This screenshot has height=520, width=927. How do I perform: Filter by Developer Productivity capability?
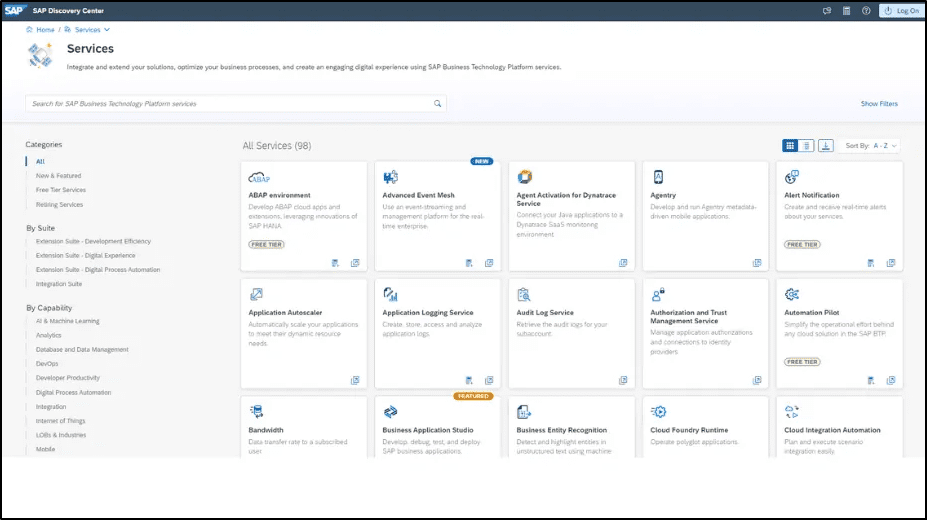(68, 378)
